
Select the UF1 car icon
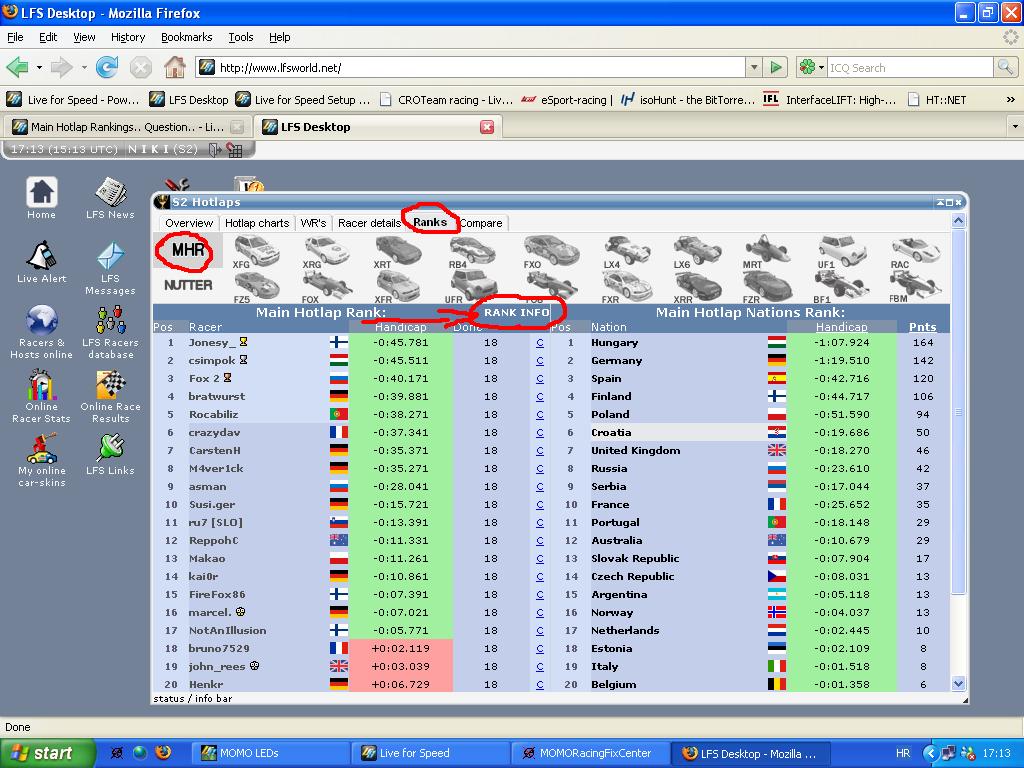(842, 252)
